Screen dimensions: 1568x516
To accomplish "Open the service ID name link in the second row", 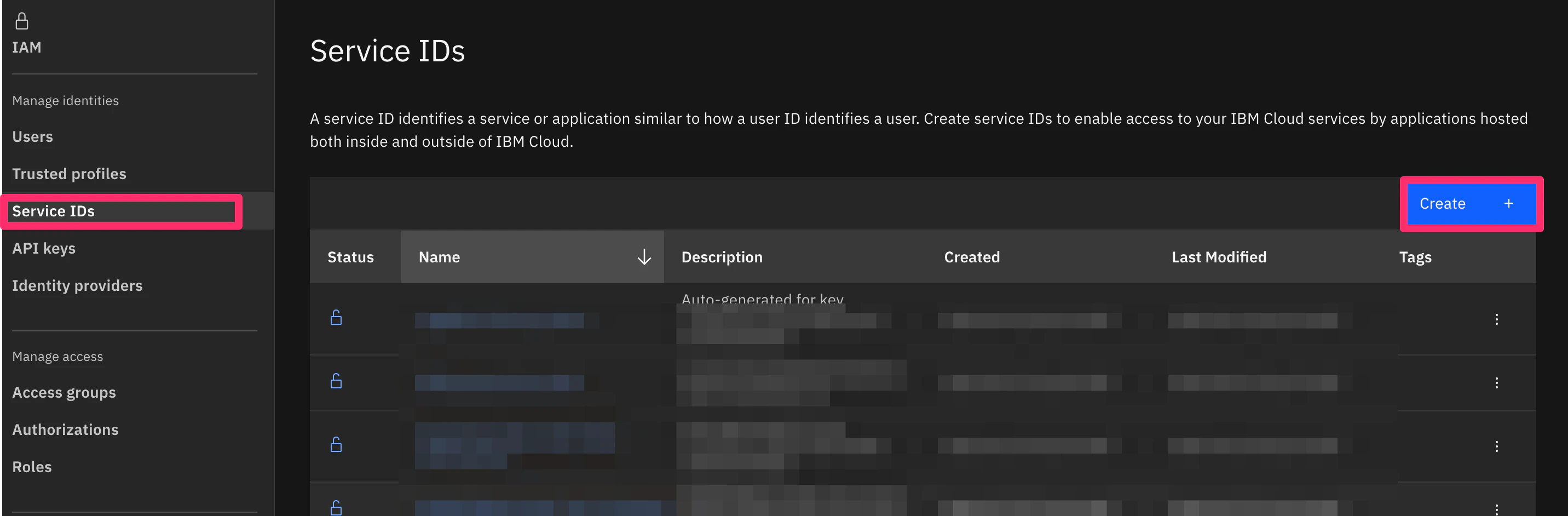I will pos(499,383).
